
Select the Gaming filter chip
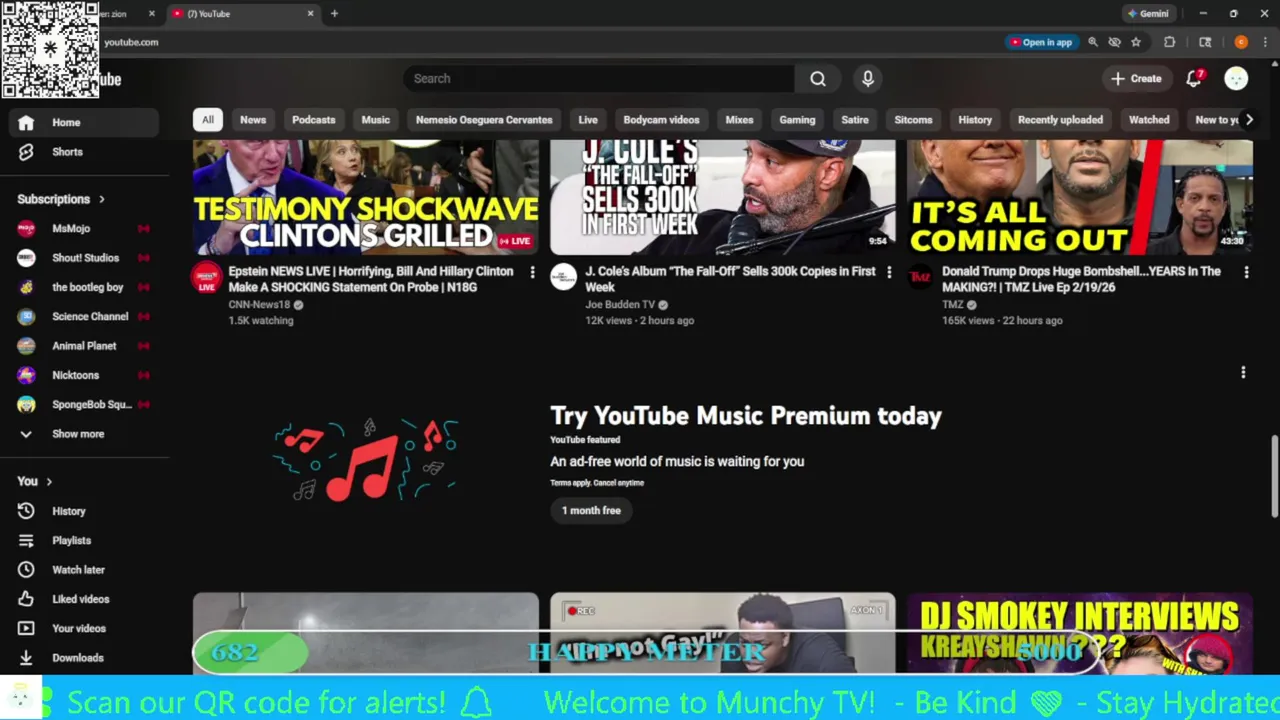coord(797,120)
